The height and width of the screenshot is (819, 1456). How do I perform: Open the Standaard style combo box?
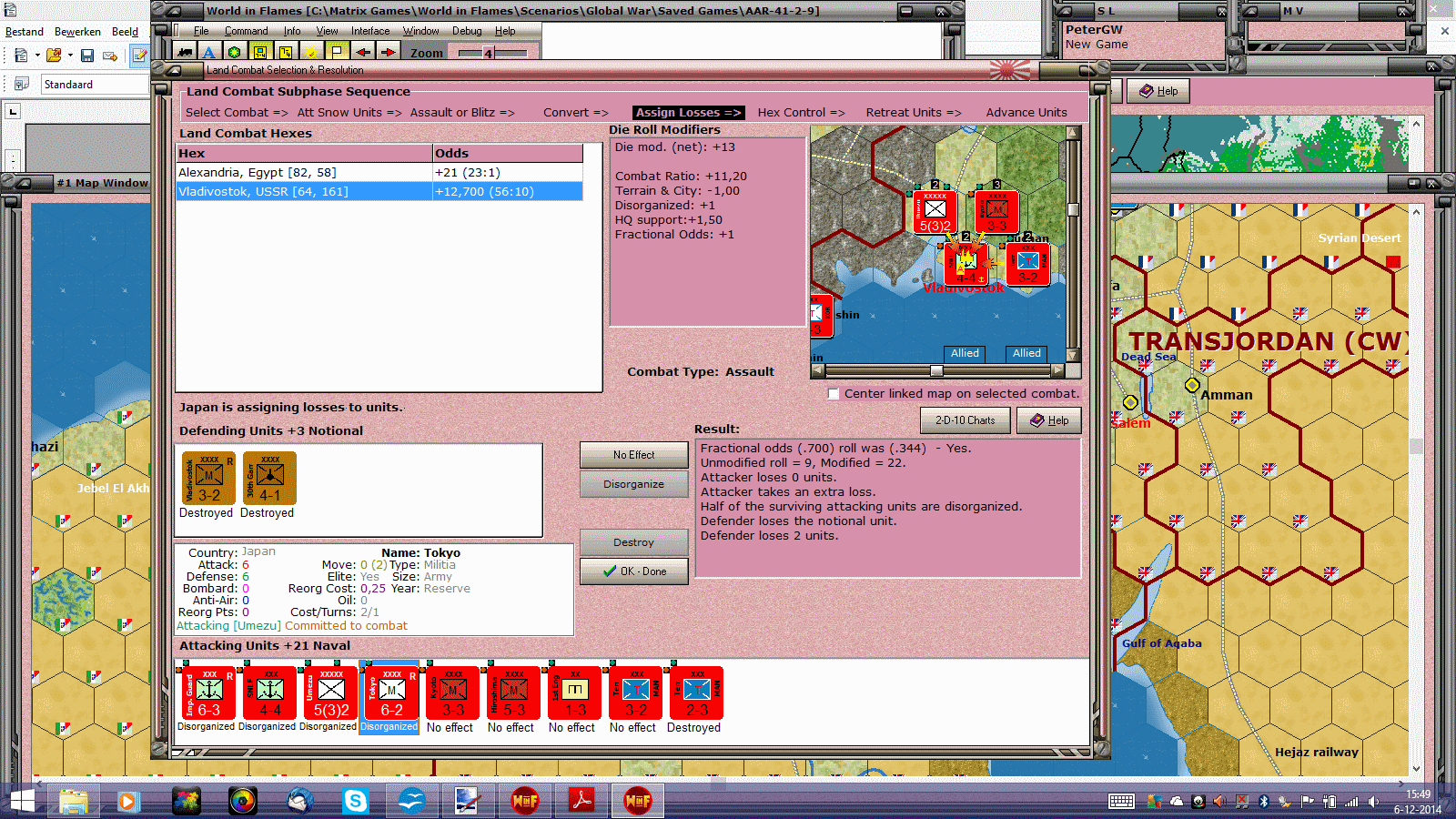[x=95, y=84]
